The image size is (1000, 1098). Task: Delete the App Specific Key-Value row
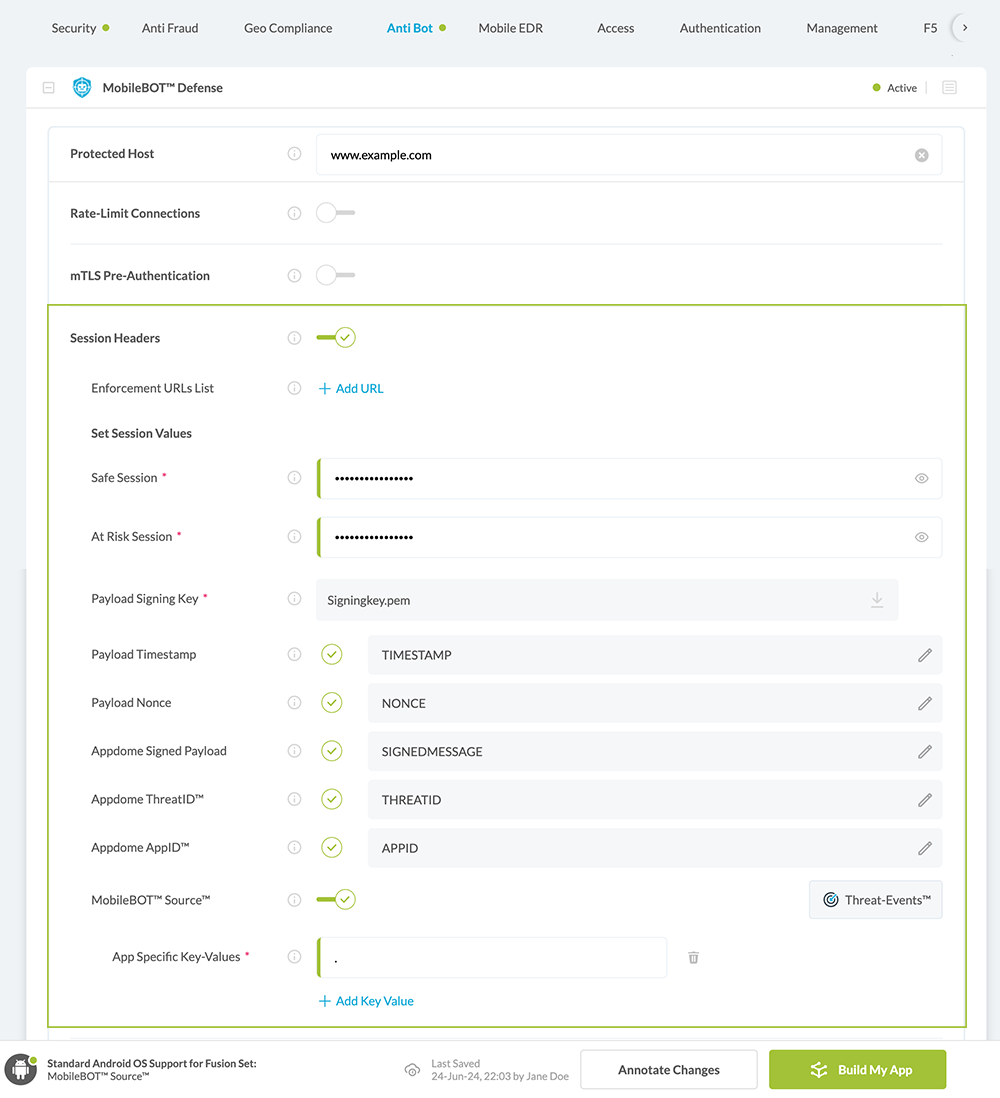[x=693, y=957]
